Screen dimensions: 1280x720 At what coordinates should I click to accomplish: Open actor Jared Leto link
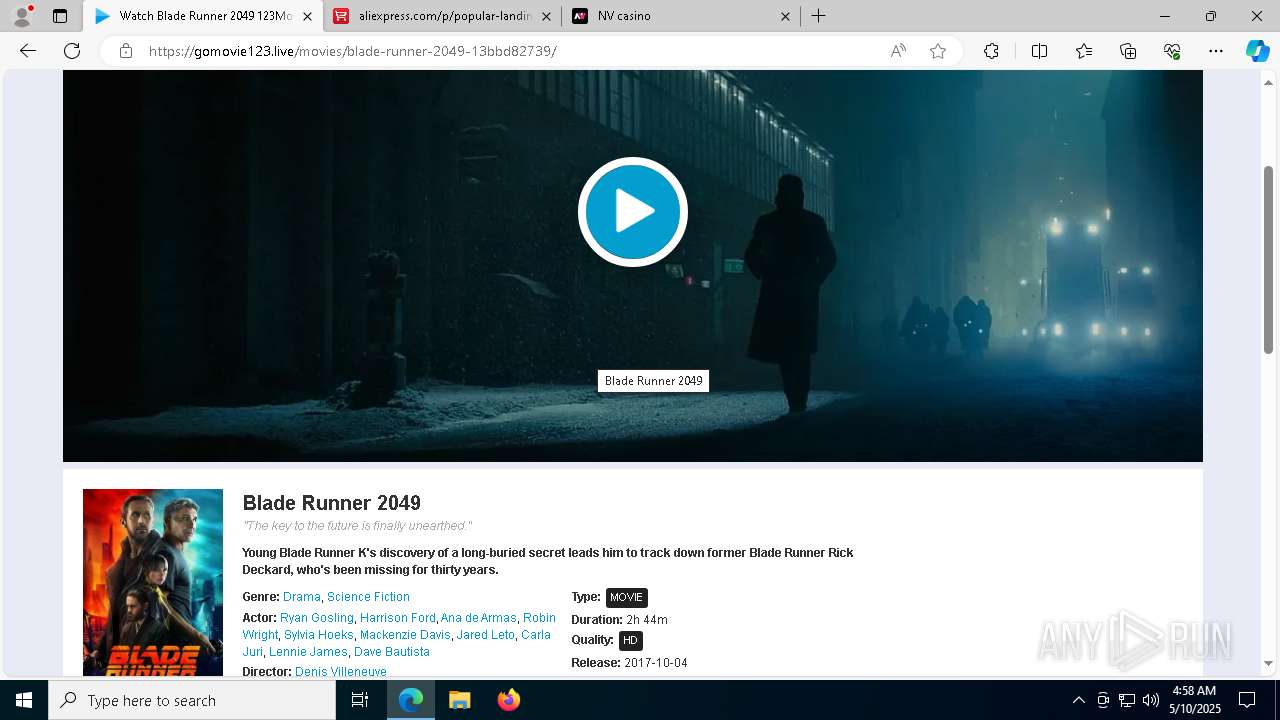click(486, 635)
